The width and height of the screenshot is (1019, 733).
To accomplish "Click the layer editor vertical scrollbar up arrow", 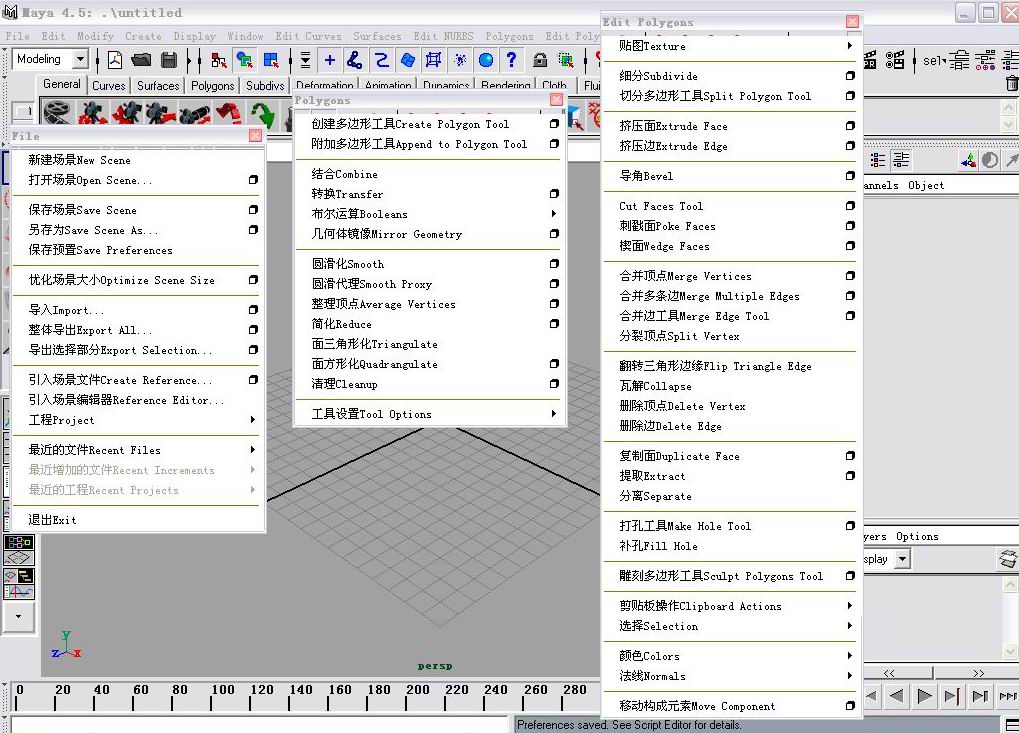I will (x=1009, y=586).
